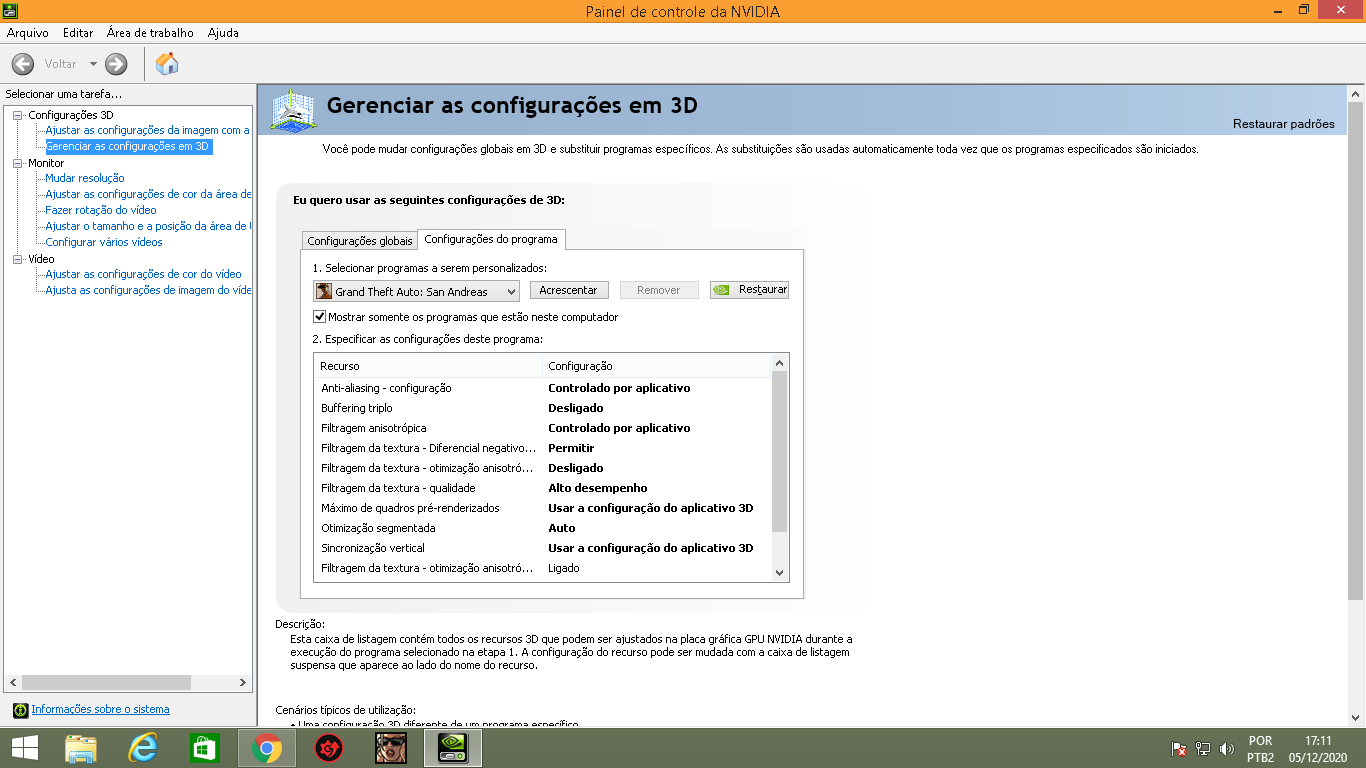Click the POR PTB2 language indicator

[x=1260, y=749]
